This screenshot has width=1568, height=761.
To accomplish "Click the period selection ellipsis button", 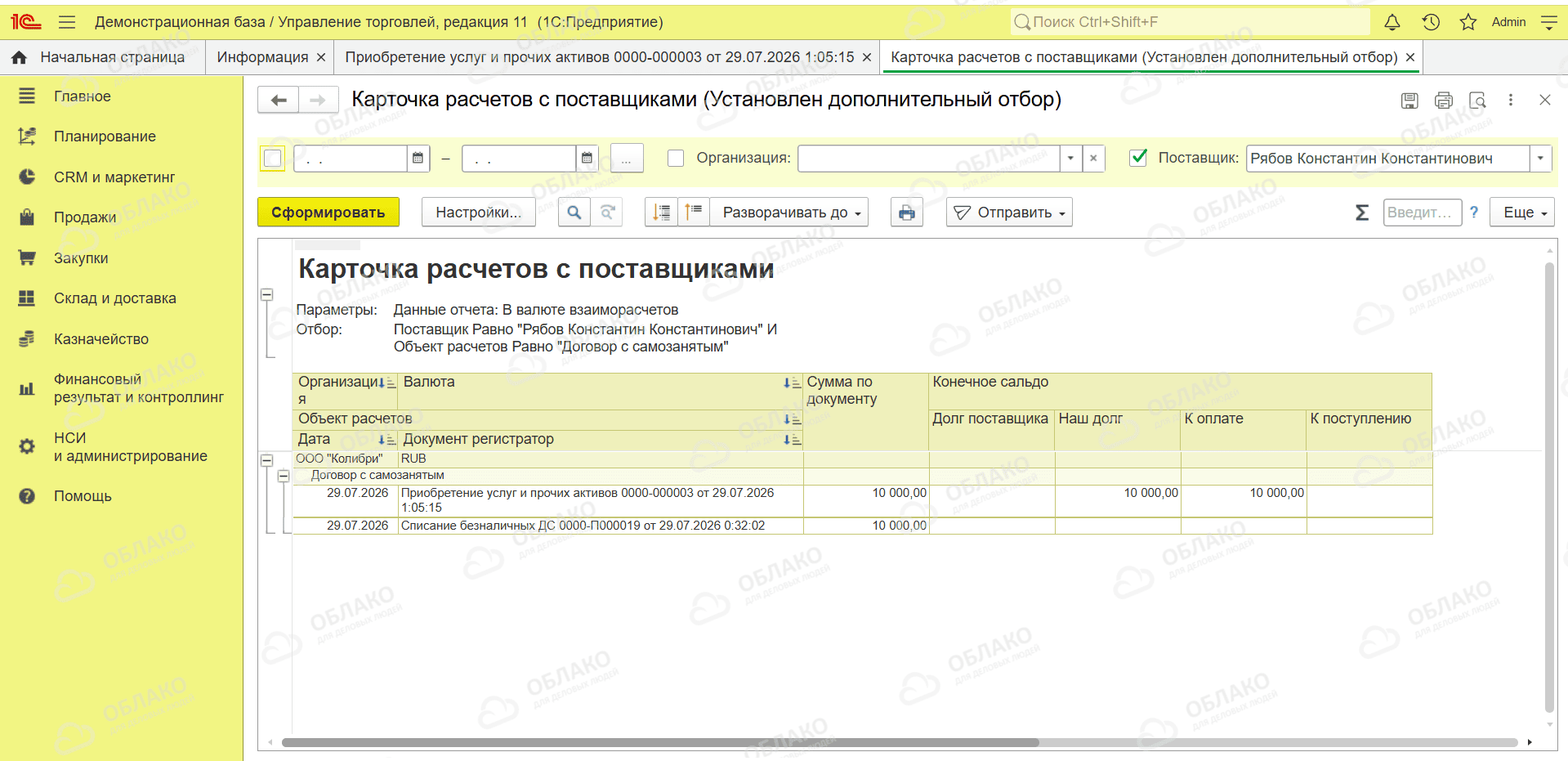I will [627, 158].
